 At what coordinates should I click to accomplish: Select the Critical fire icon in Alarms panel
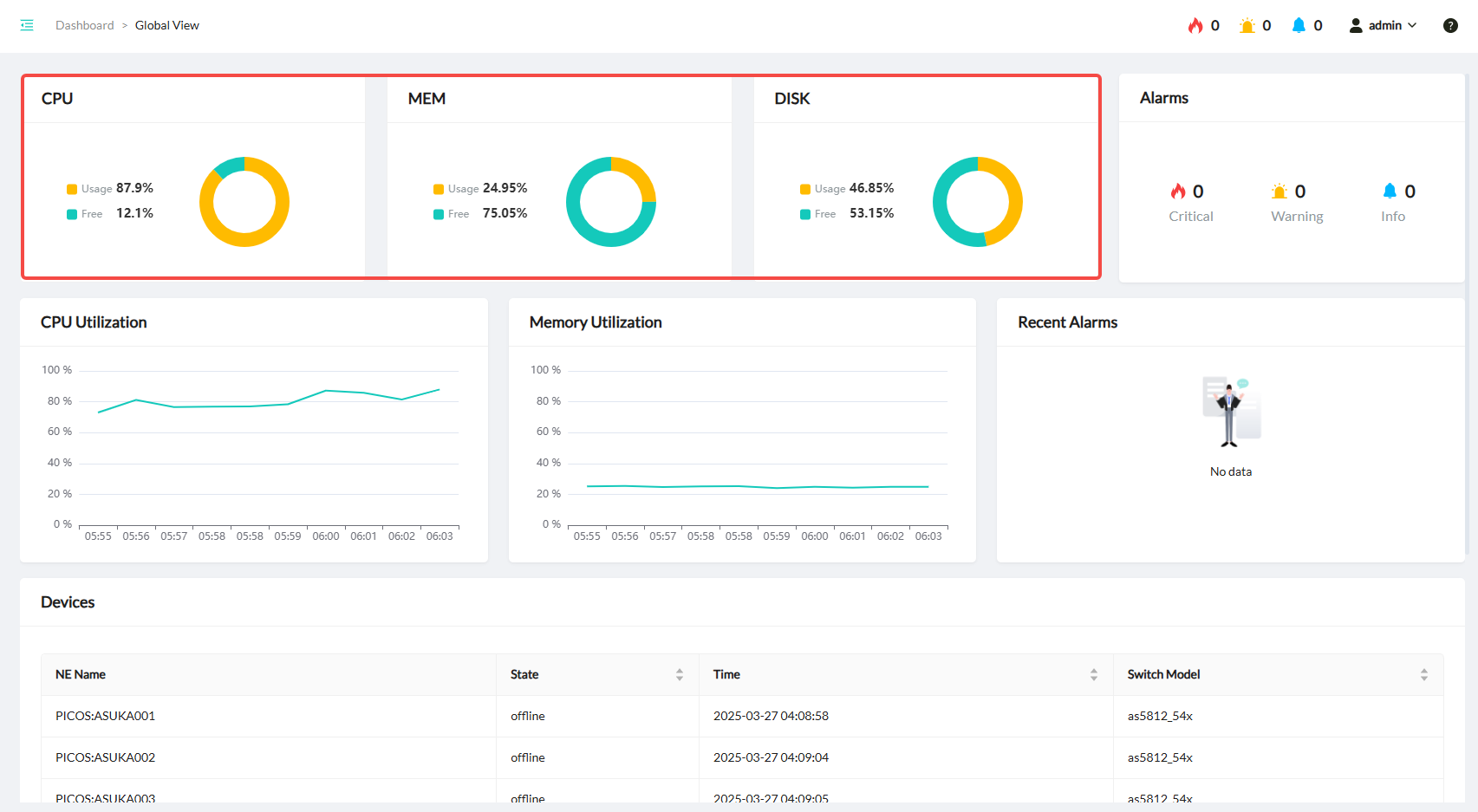click(x=1178, y=192)
